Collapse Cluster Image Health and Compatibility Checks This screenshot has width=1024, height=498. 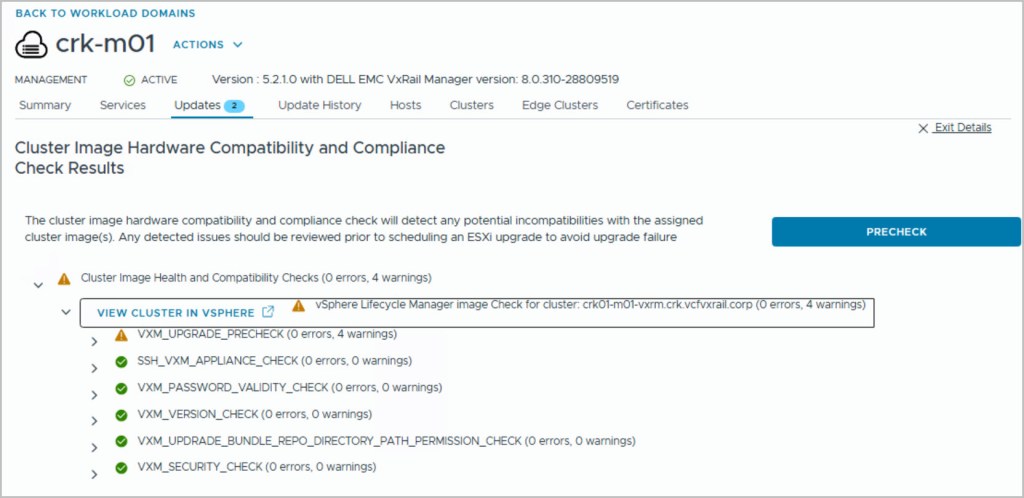point(38,285)
